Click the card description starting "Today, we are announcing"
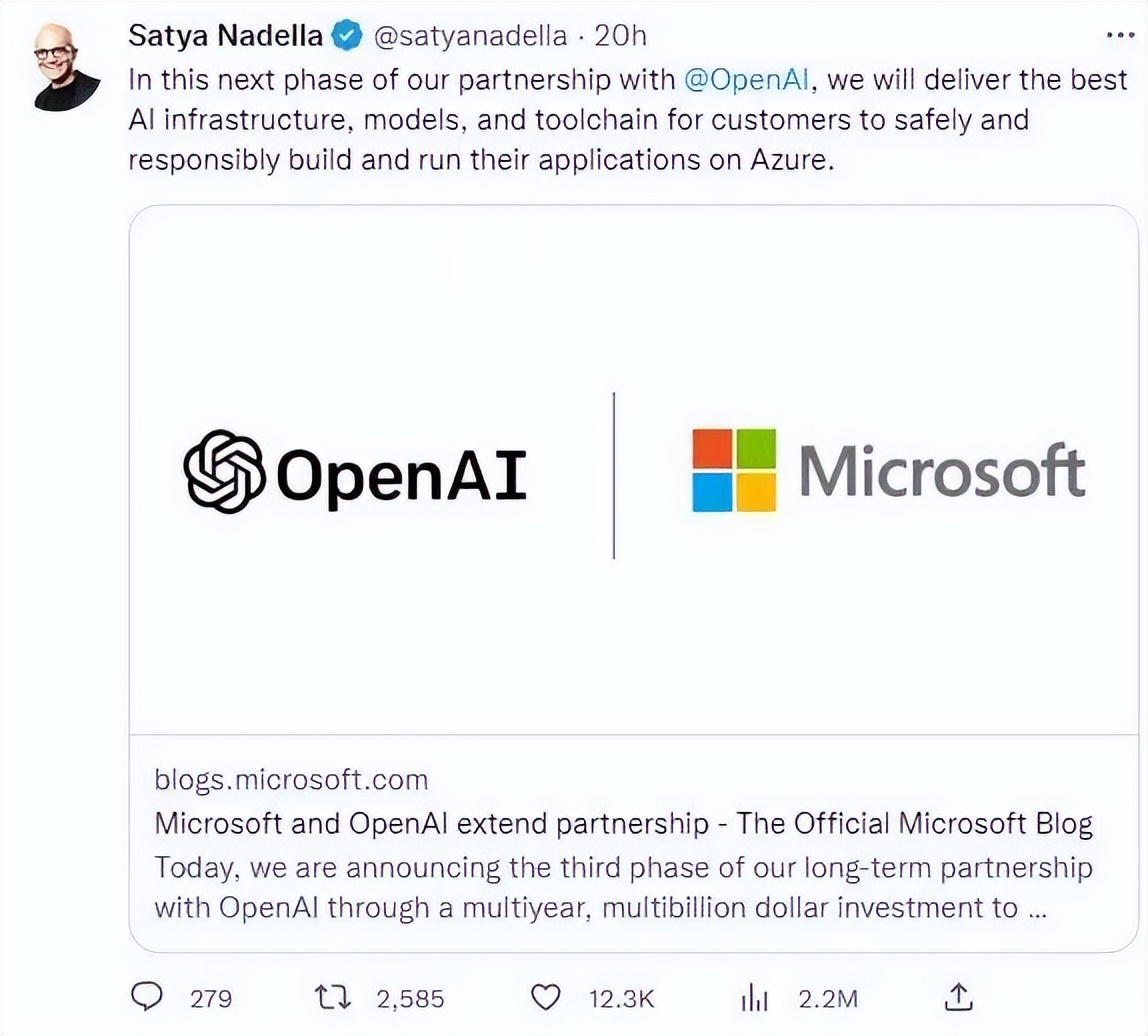 coord(624,887)
